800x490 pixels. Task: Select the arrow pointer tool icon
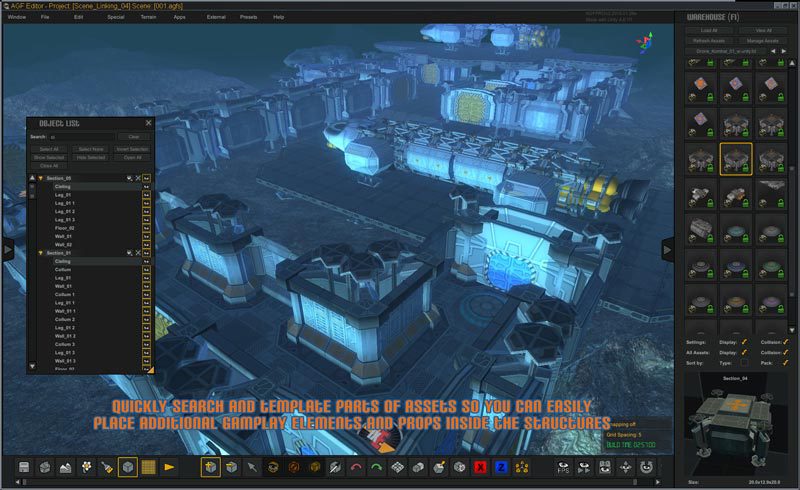click(252, 467)
